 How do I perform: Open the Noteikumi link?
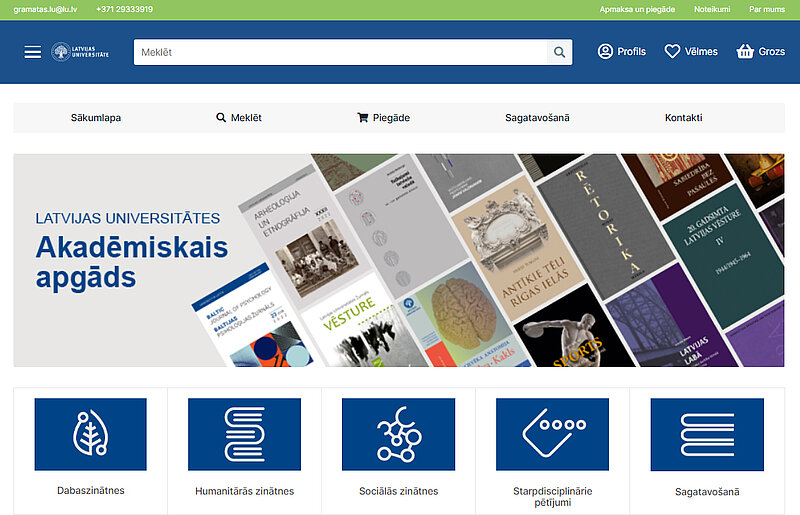click(712, 9)
